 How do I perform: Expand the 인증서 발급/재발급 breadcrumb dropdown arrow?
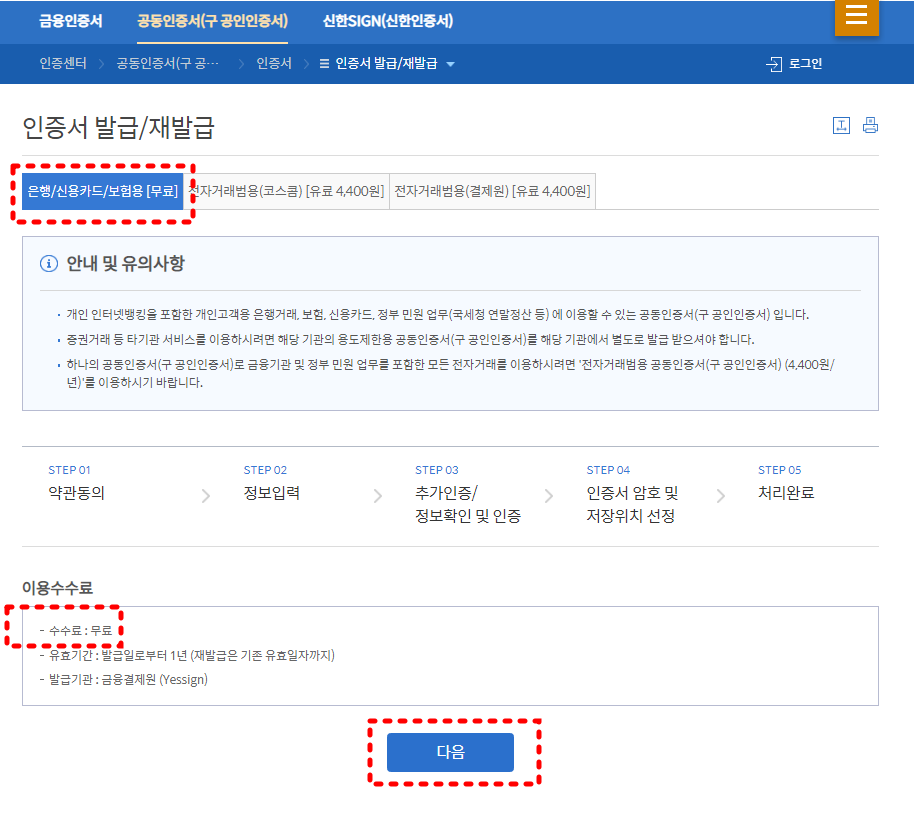(450, 64)
